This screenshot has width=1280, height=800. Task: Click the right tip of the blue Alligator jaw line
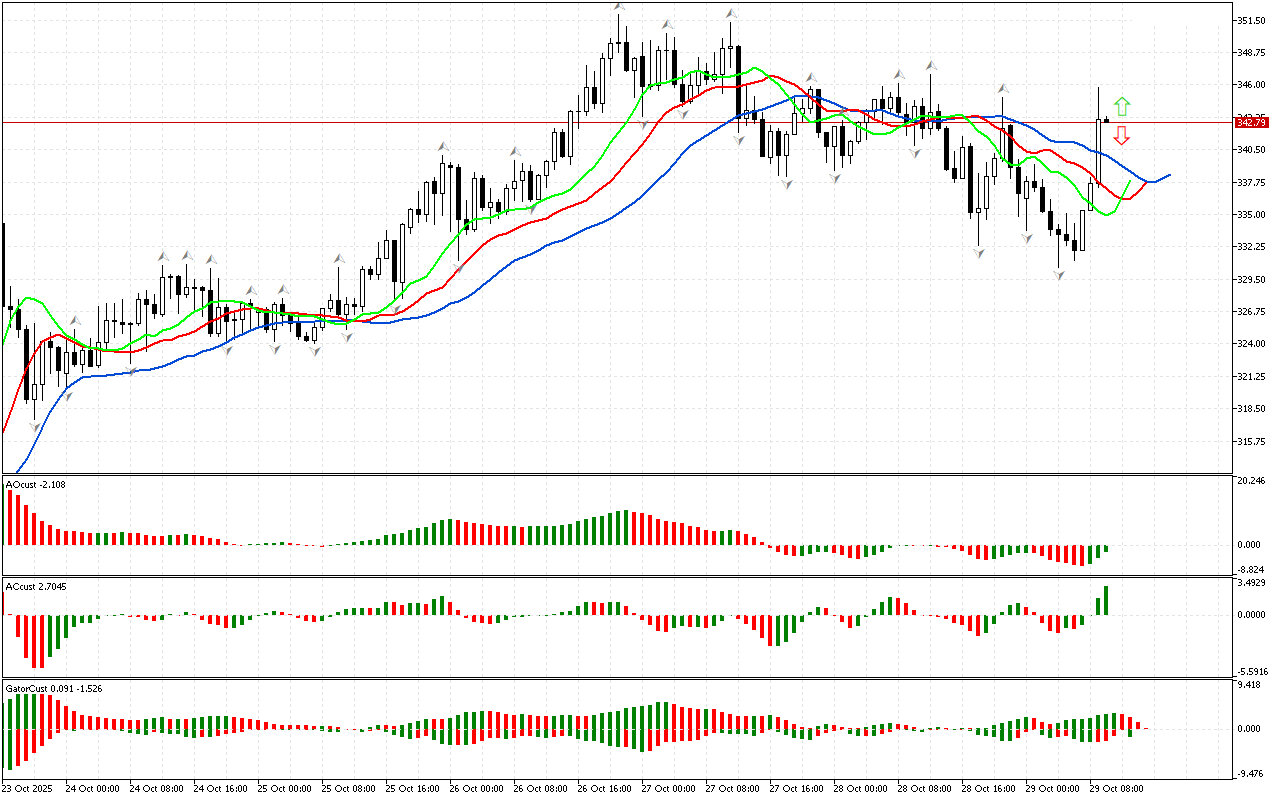click(1169, 175)
